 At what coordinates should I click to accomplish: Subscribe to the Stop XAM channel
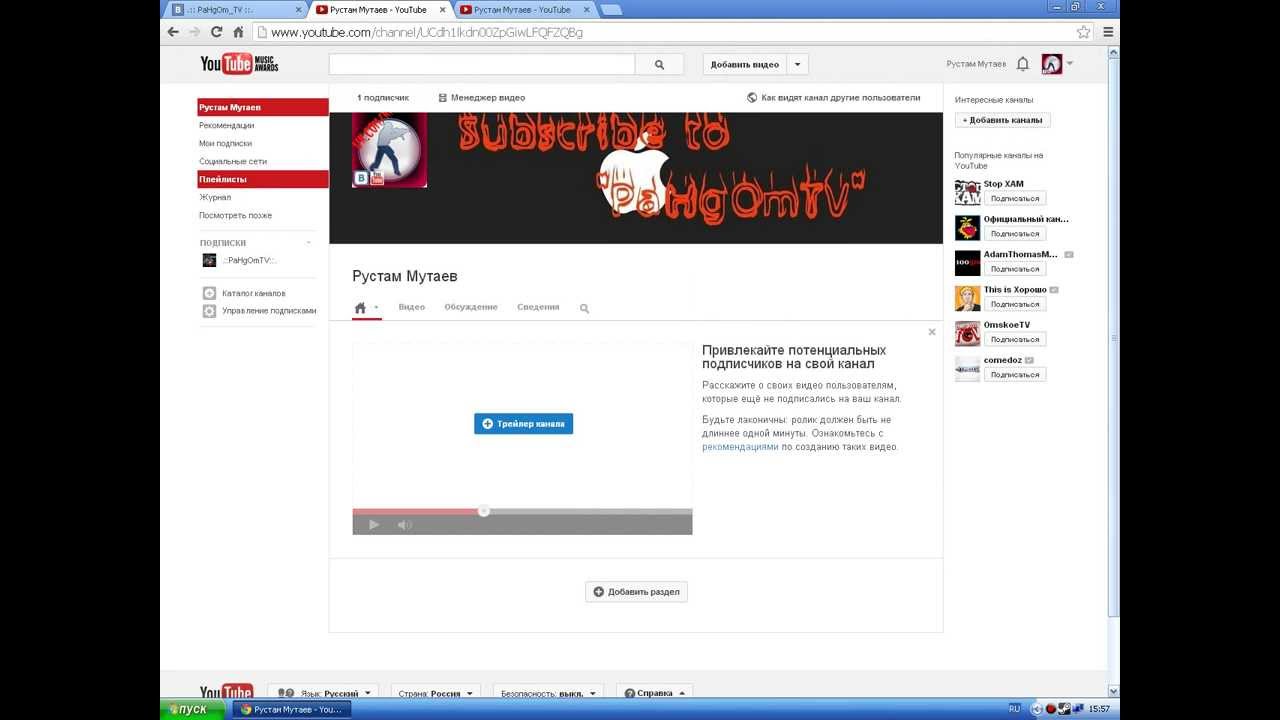click(1015, 198)
